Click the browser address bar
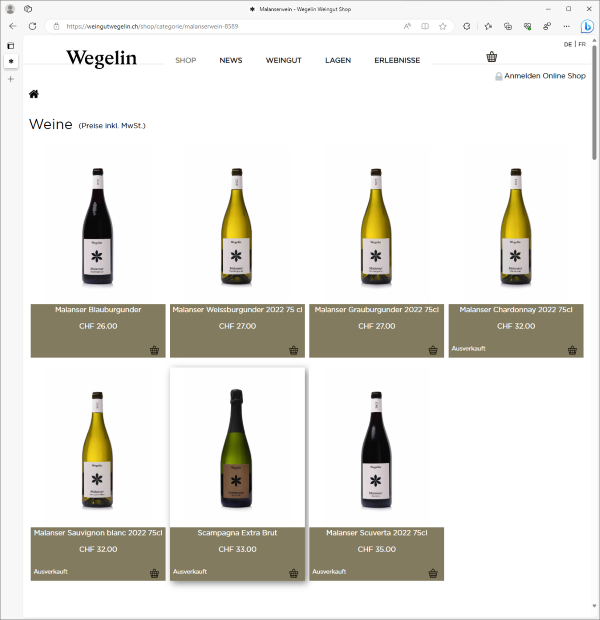Viewport: 600px width, 620px height. (231, 26)
